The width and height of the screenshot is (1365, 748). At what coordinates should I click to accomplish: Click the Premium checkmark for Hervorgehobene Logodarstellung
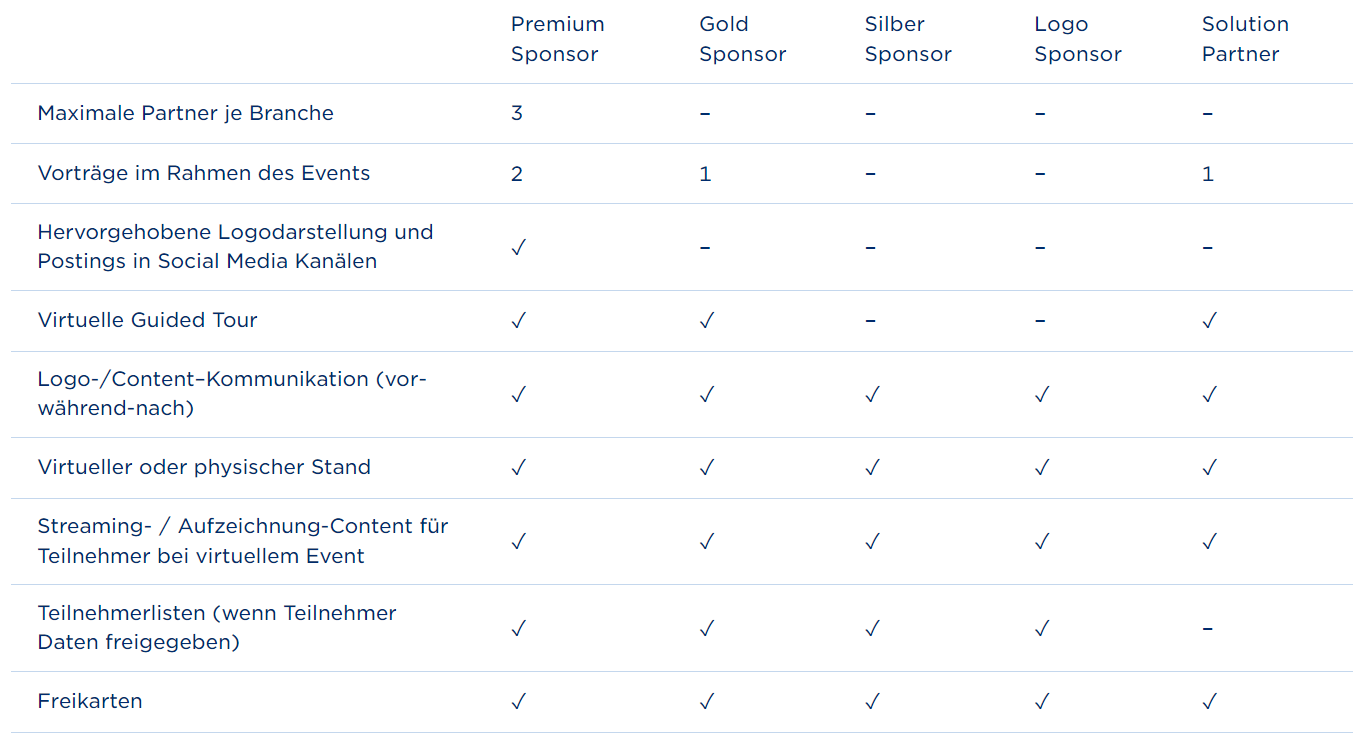(518, 248)
